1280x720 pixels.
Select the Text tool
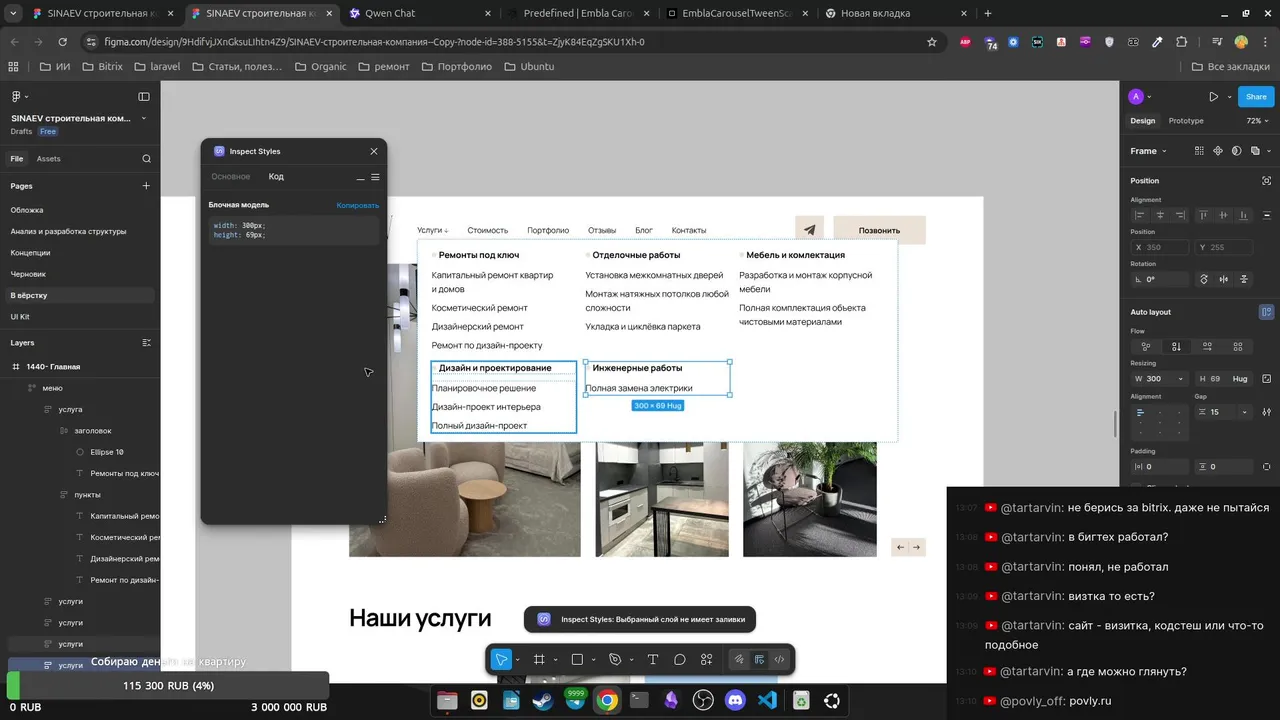[653, 659]
